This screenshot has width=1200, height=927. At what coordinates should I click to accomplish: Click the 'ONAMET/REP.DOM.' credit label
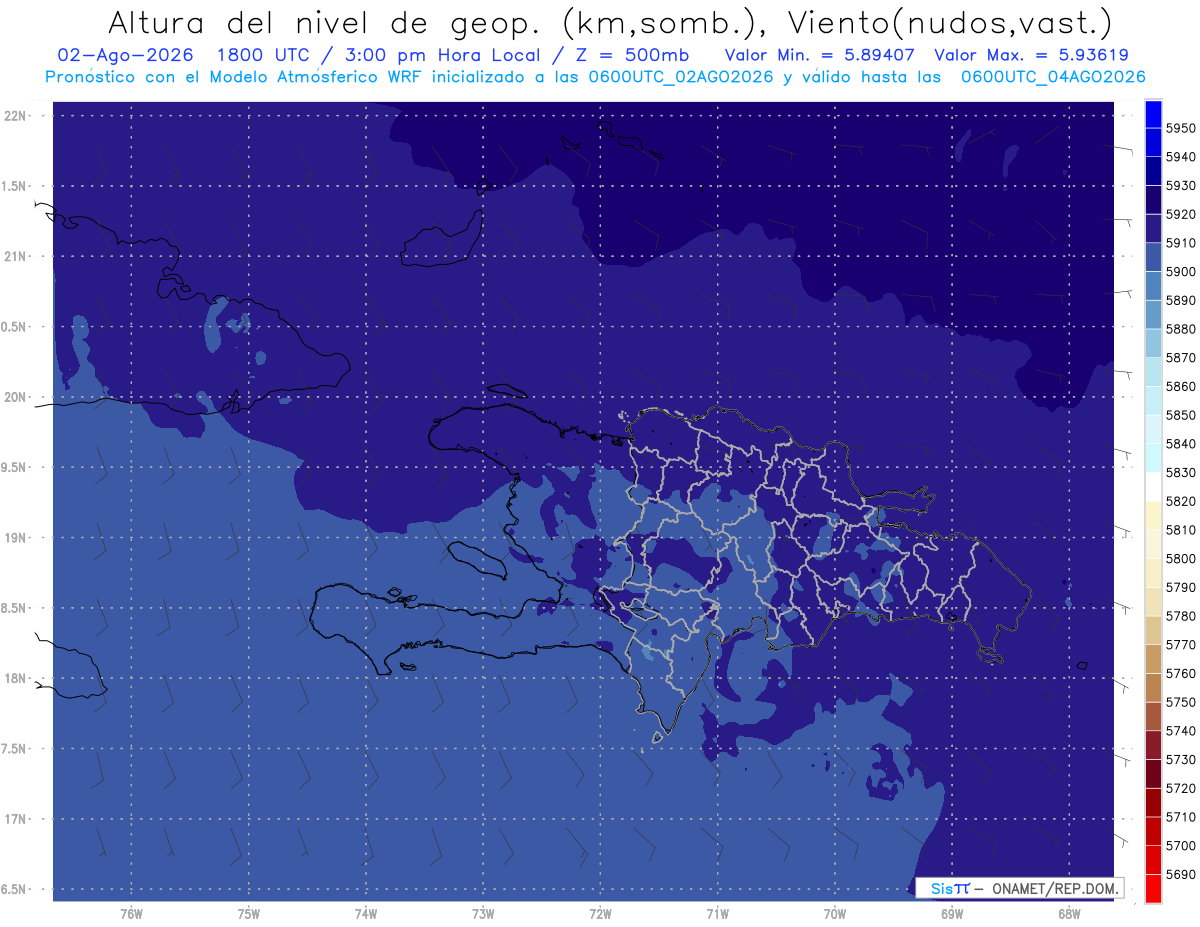pyautogui.click(x=1055, y=887)
